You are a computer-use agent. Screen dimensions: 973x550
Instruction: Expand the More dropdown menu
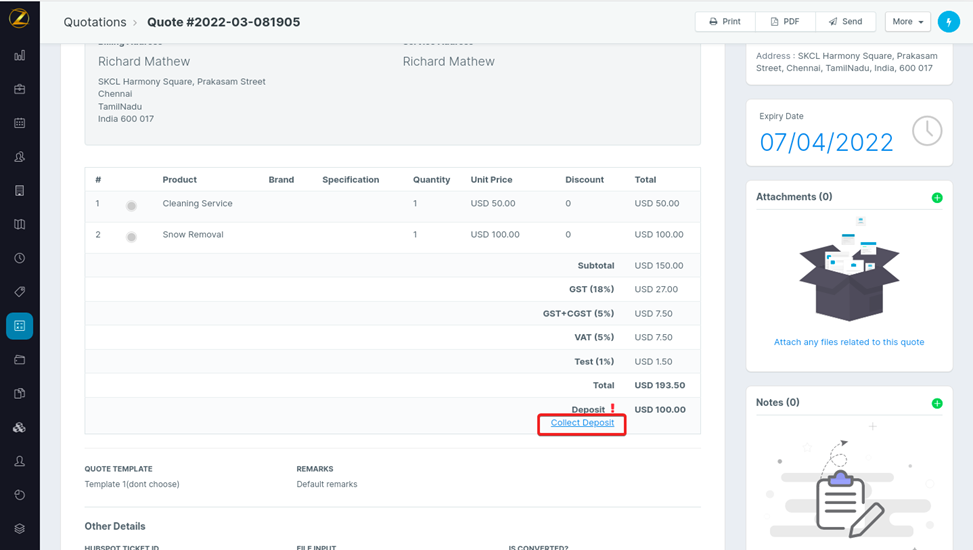click(x=907, y=22)
